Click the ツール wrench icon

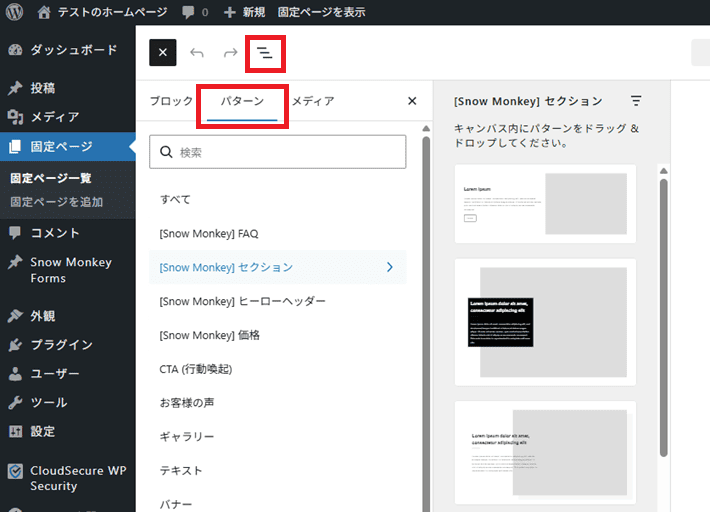15,402
